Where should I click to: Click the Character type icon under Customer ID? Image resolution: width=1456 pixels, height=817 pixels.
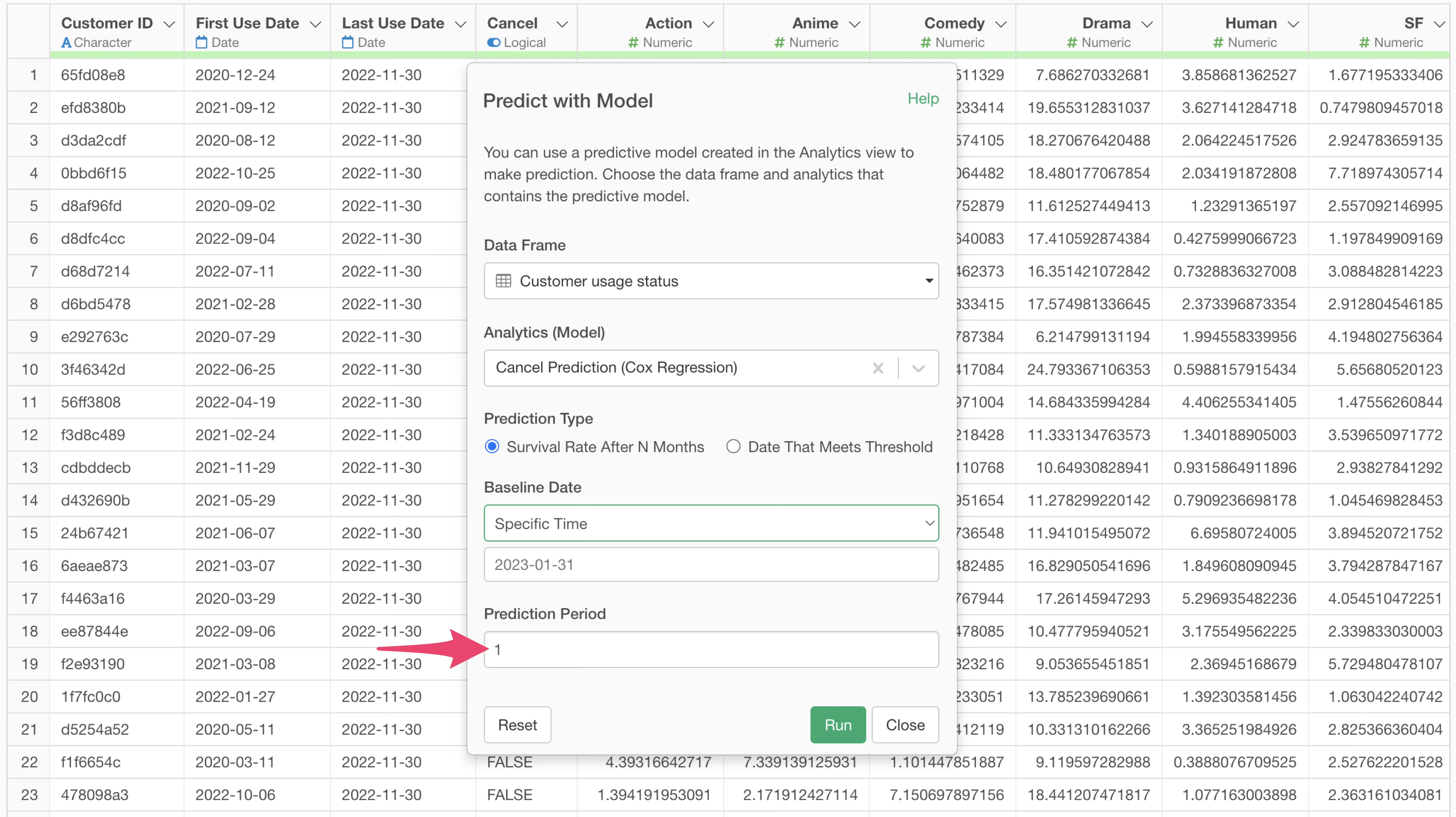[x=66, y=42]
